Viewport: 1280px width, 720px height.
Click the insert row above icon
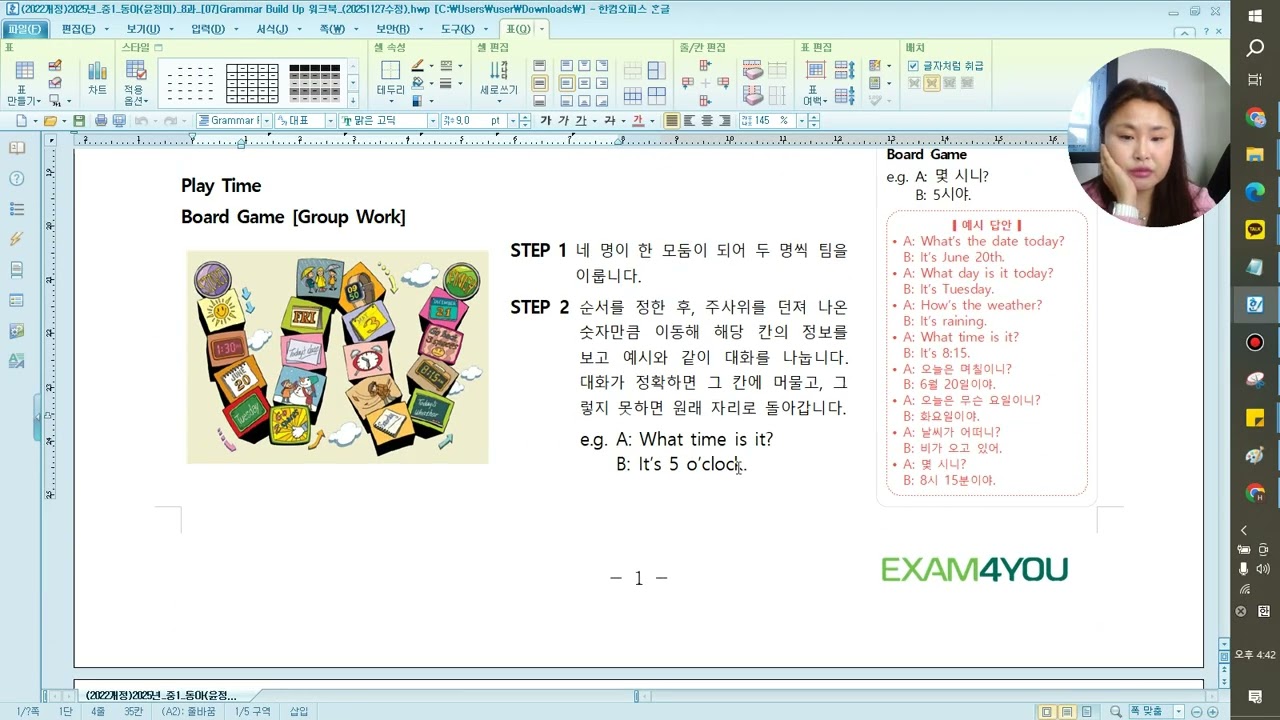[x=704, y=65]
